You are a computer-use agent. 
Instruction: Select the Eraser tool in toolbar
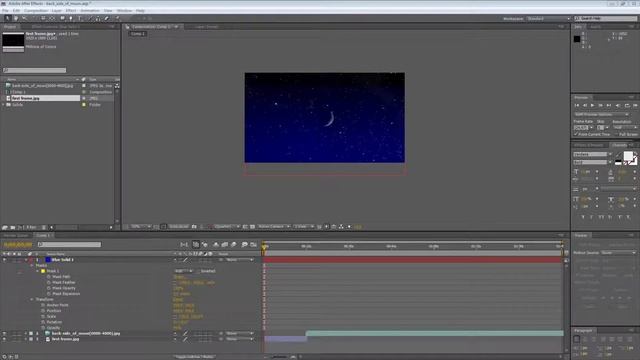point(107,18)
